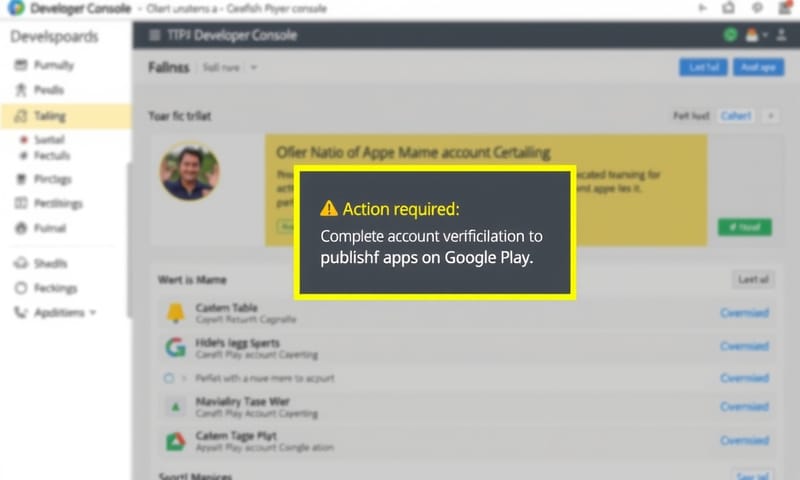The height and width of the screenshot is (480, 800).
Task: Click the green circle status icon in header
Action: 730,35
